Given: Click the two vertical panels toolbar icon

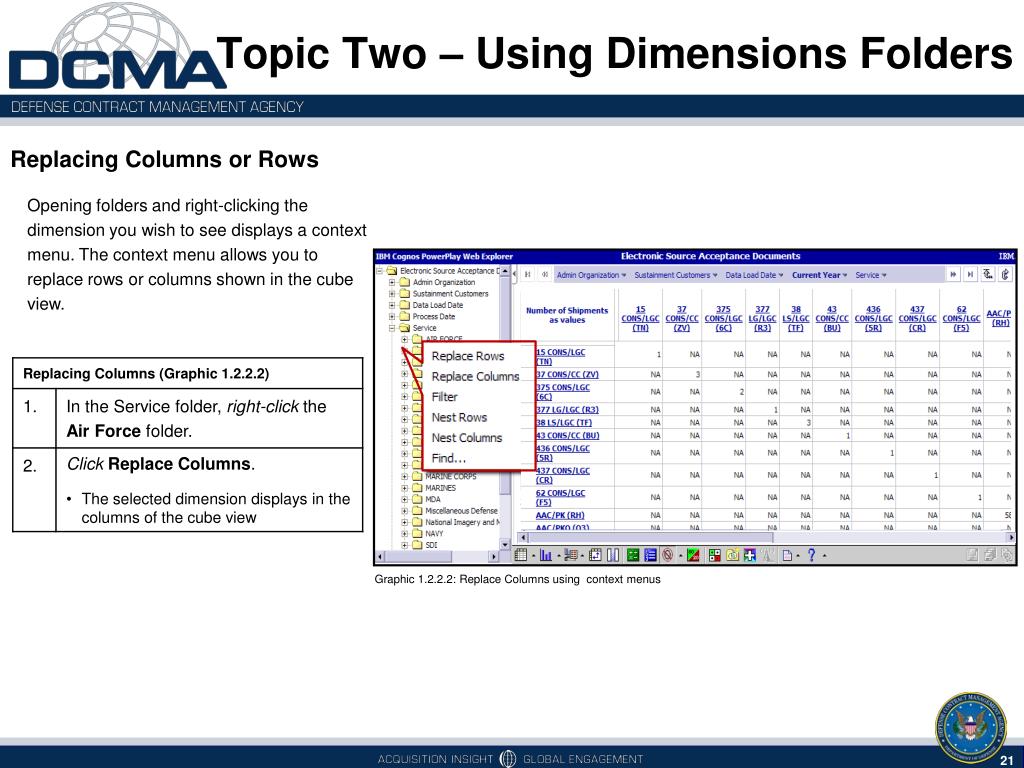Looking at the screenshot, I should 613,555.
